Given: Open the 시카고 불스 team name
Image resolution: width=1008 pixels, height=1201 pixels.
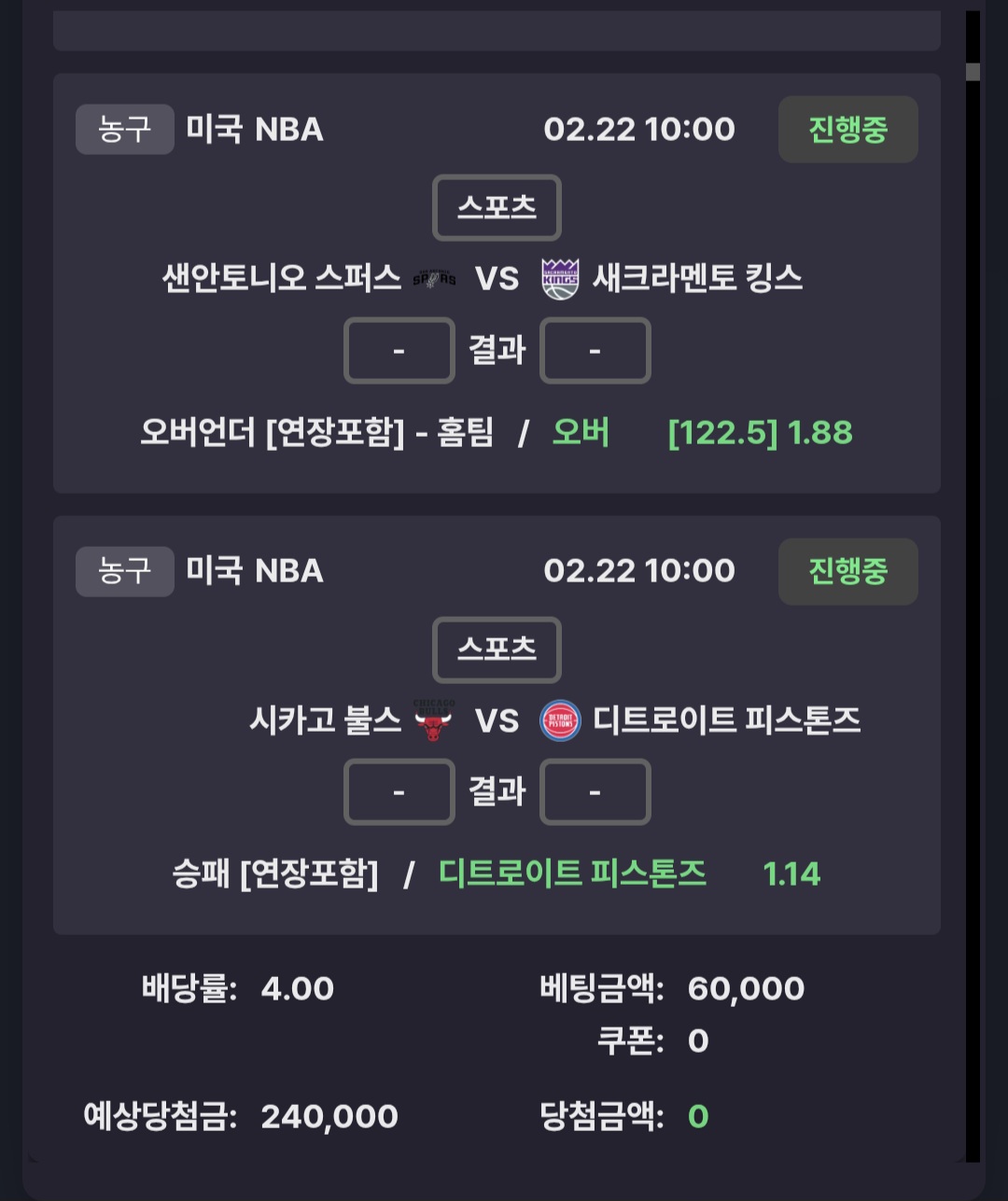Looking at the screenshot, I should [x=325, y=720].
